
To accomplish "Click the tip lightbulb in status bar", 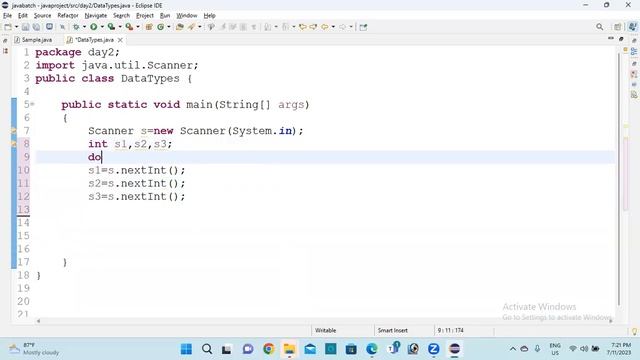I will [x=634, y=331].
